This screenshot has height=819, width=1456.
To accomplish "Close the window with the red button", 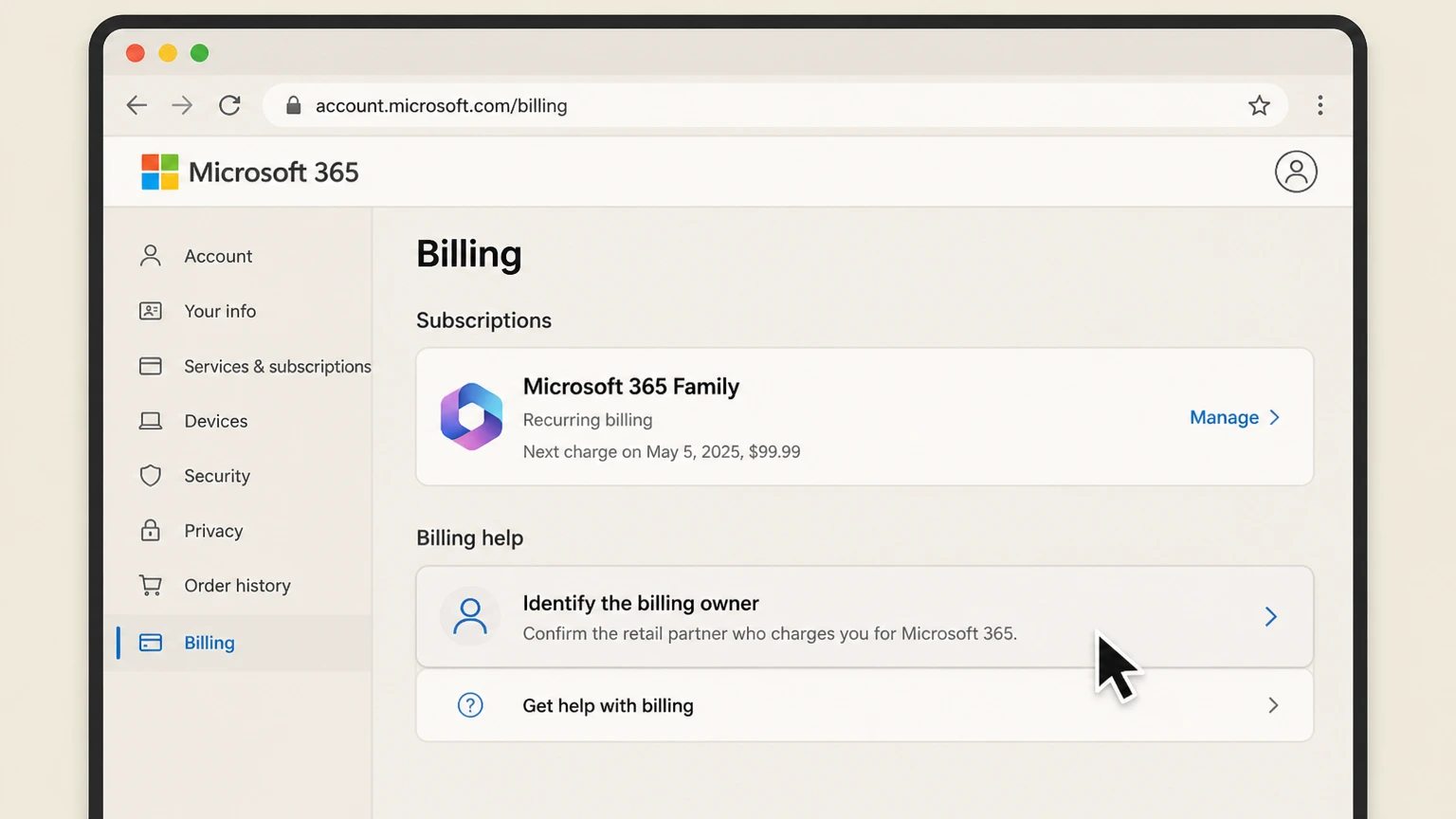I will coord(136,53).
